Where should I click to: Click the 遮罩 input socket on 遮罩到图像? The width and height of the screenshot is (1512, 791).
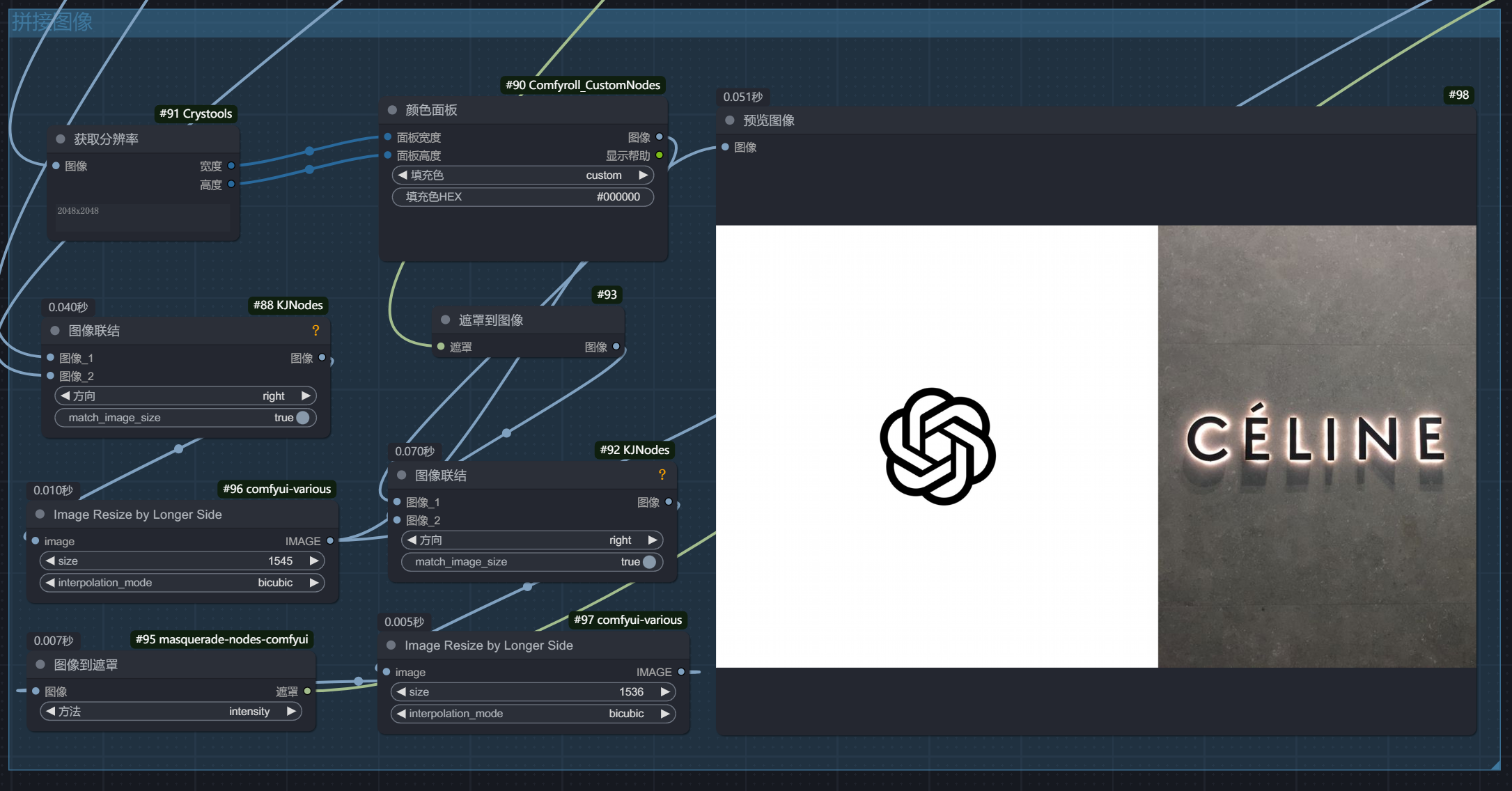click(x=441, y=347)
